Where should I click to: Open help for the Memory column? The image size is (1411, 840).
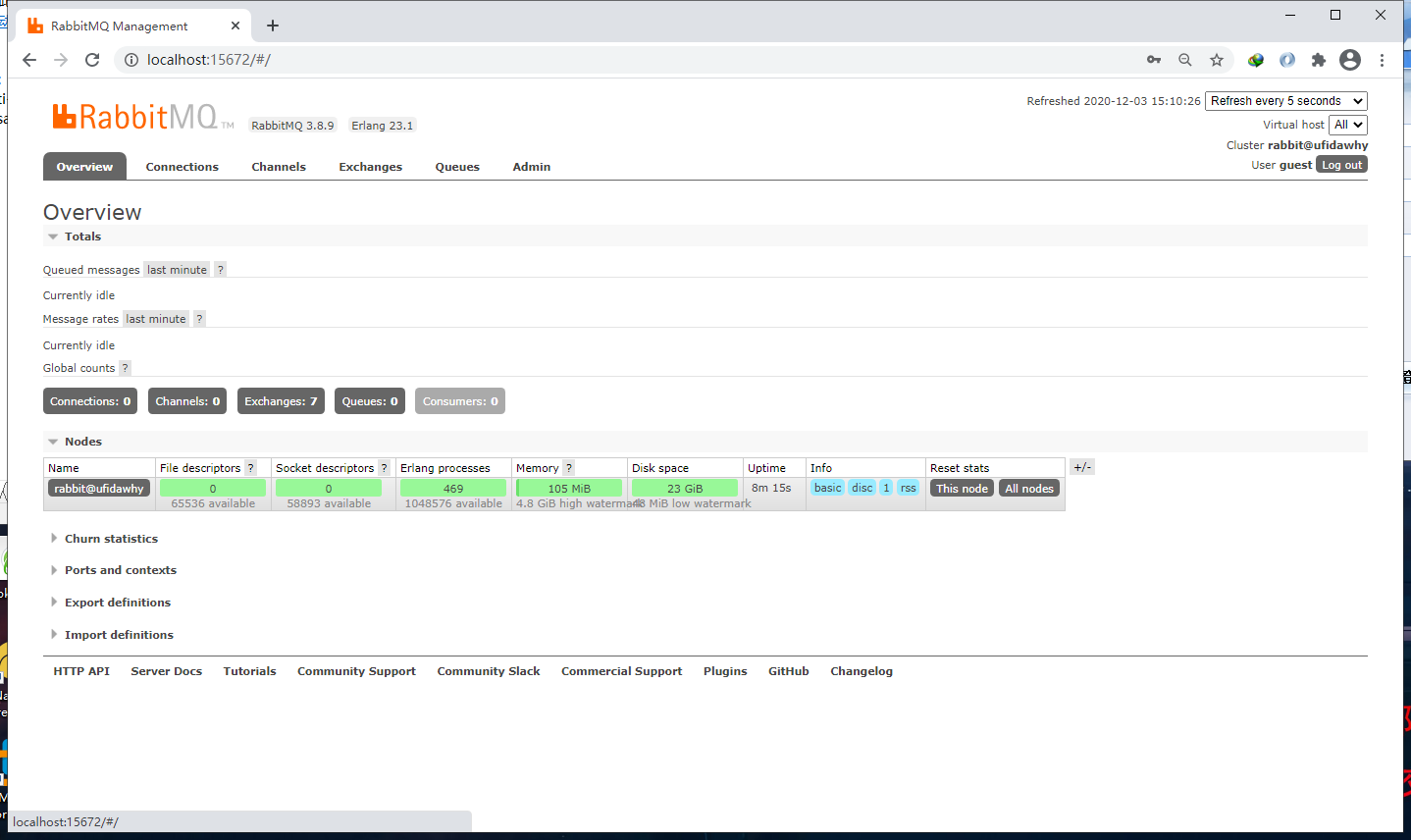(x=568, y=467)
